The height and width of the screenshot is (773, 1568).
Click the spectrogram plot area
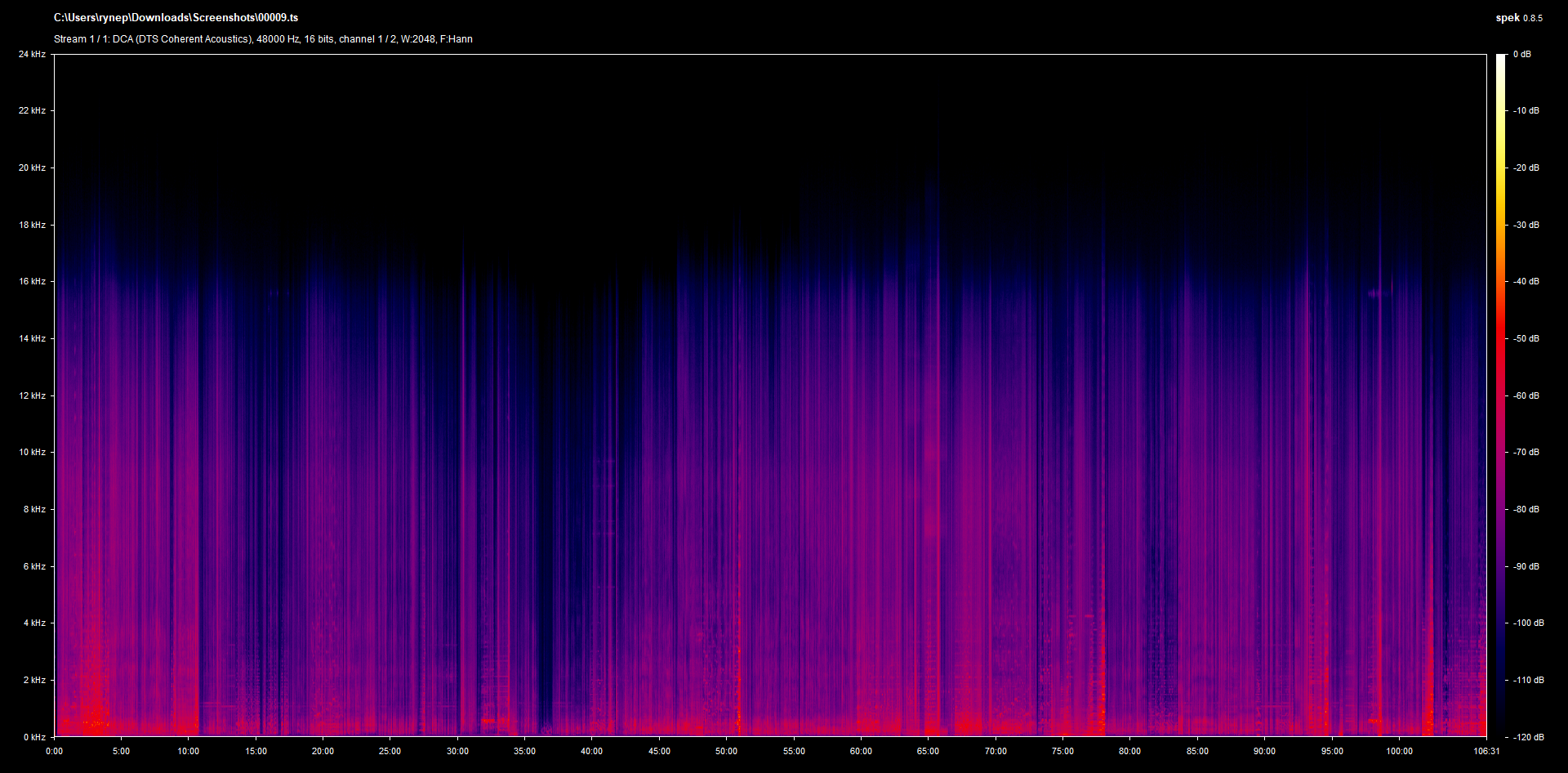click(x=770, y=395)
